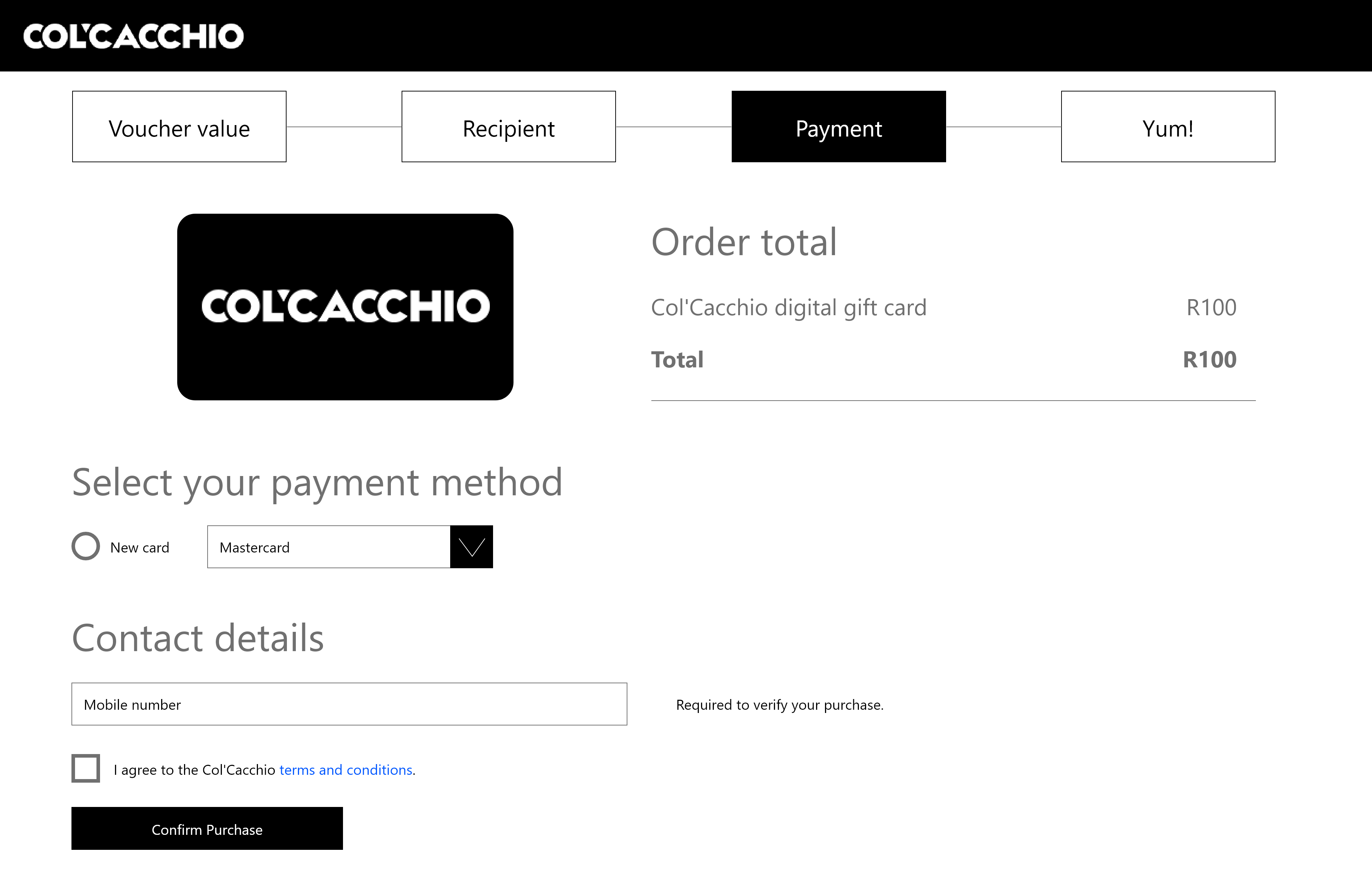The image size is (1372, 882).
Task: Open the Mastercard selection field
Action: 329,547
